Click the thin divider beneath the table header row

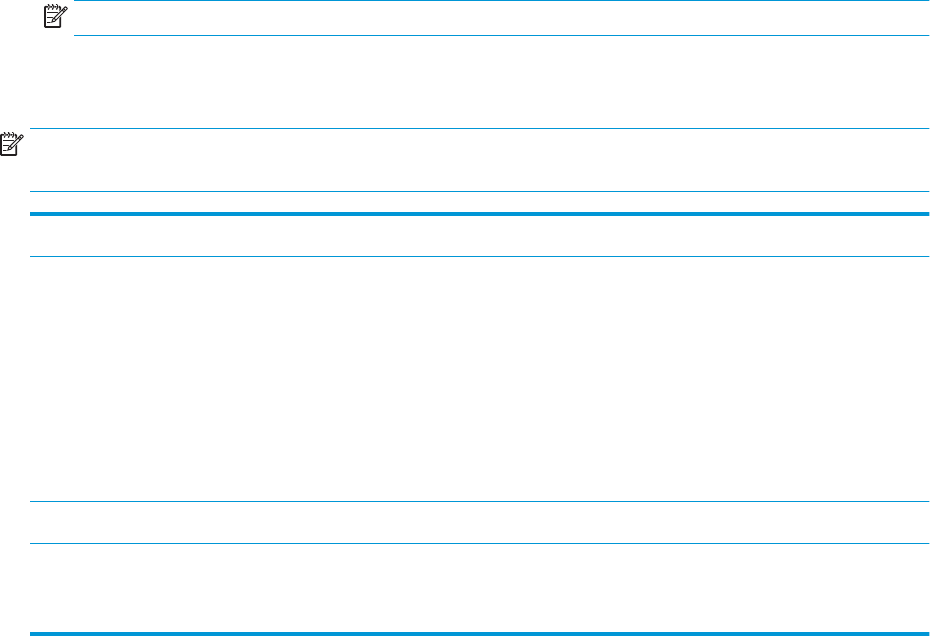479,256
